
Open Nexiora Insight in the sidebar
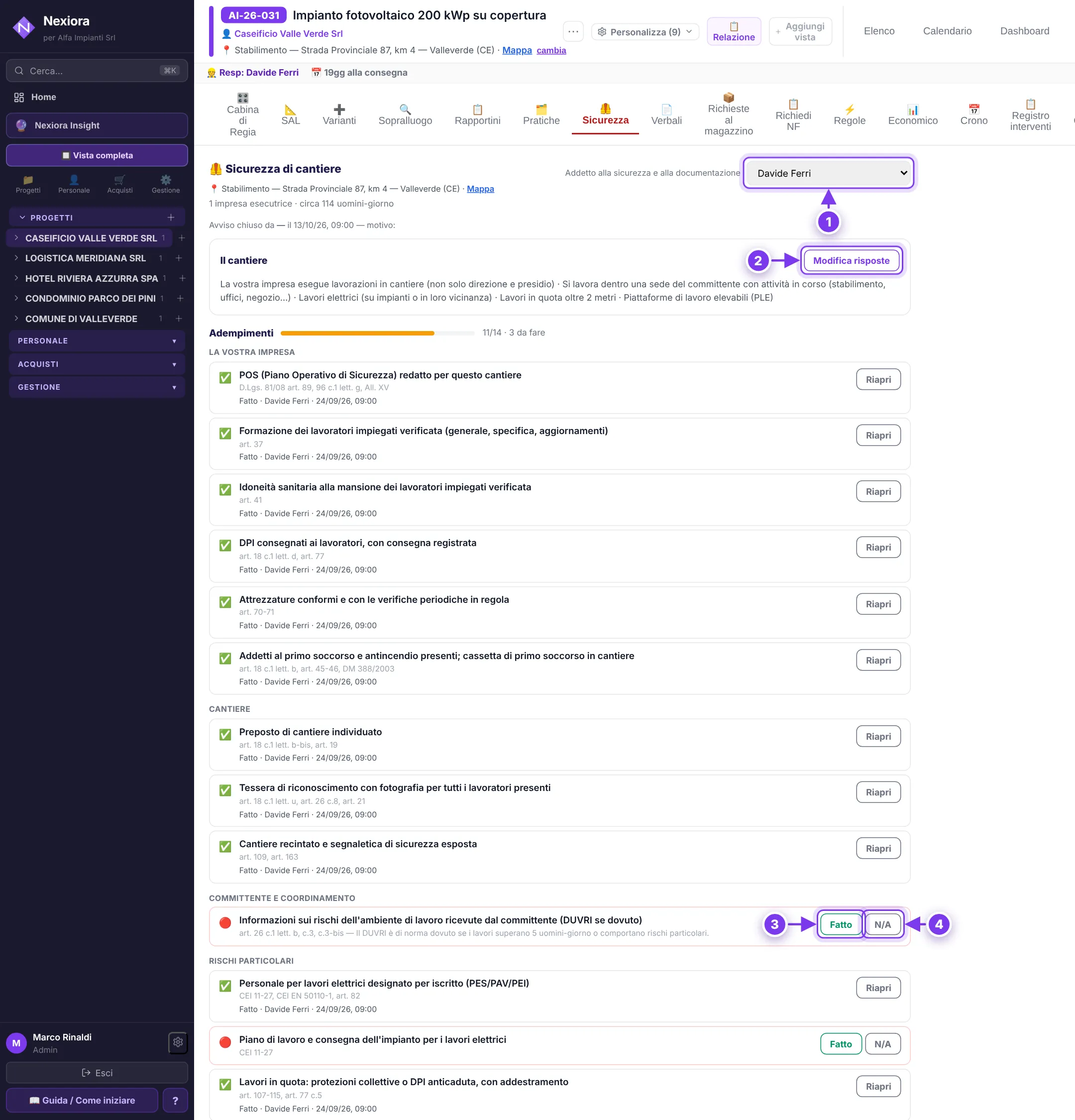coord(97,125)
